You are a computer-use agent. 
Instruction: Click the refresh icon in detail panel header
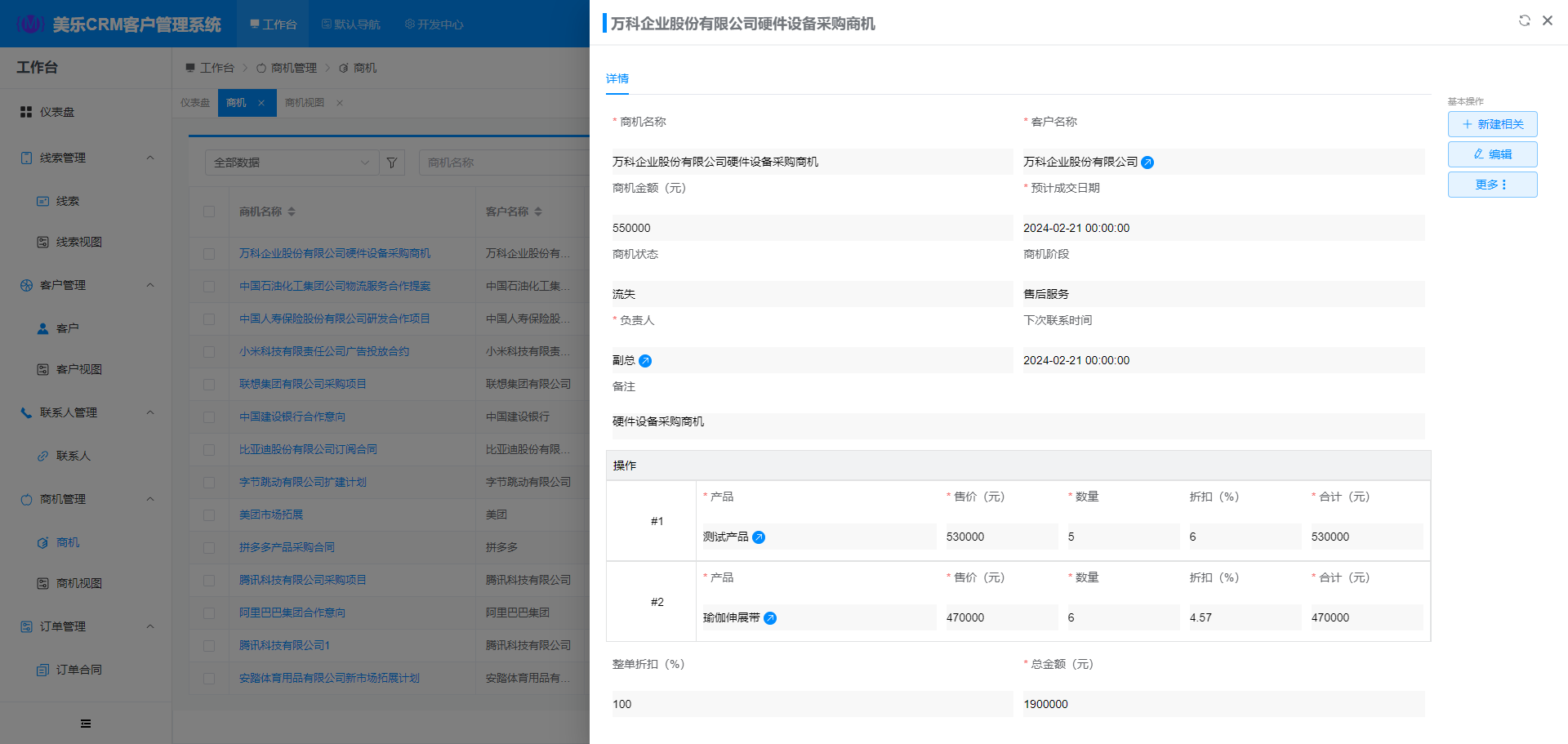pos(1524,20)
